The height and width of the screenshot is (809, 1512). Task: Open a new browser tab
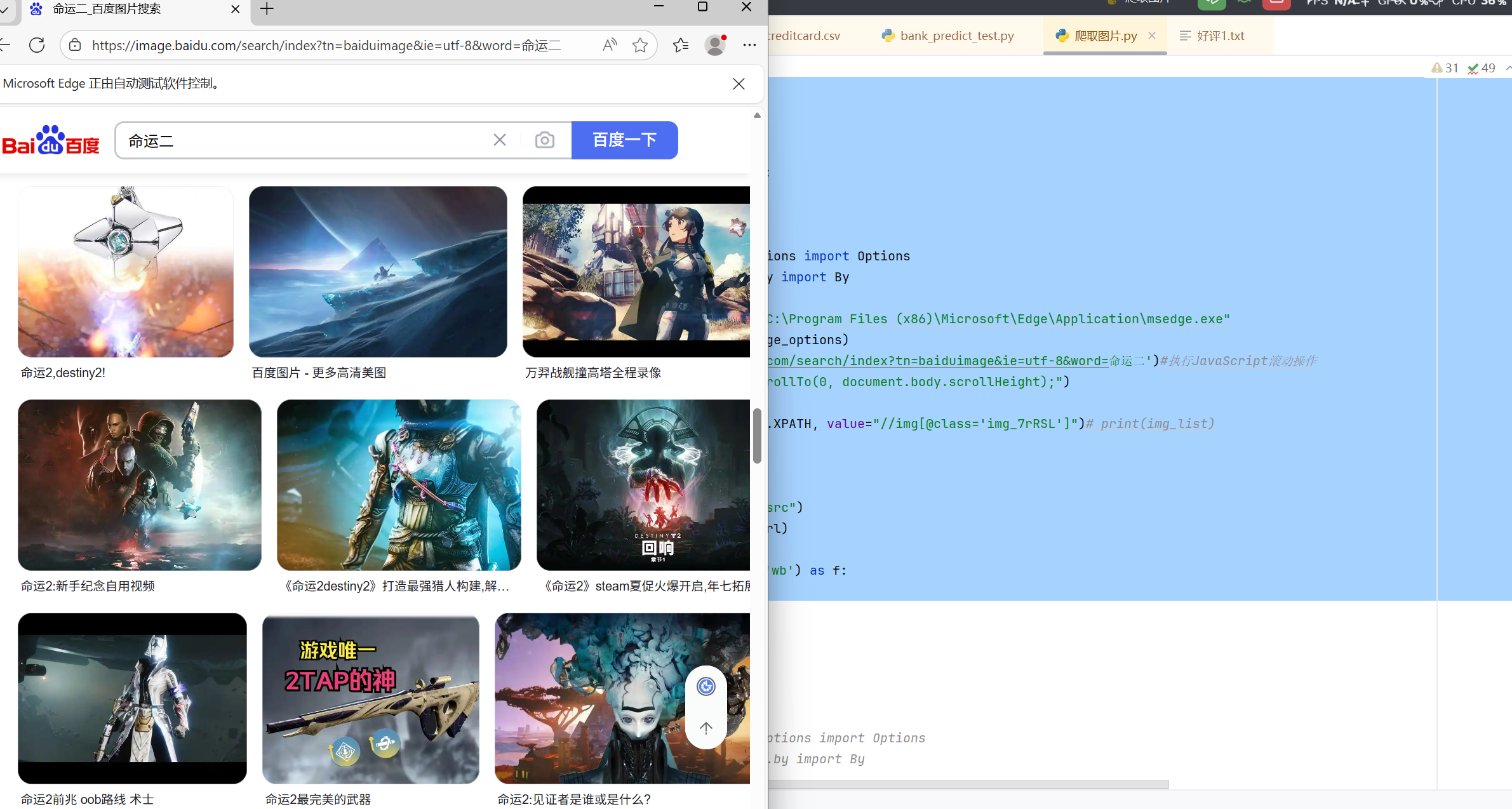[x=267, y=9]
